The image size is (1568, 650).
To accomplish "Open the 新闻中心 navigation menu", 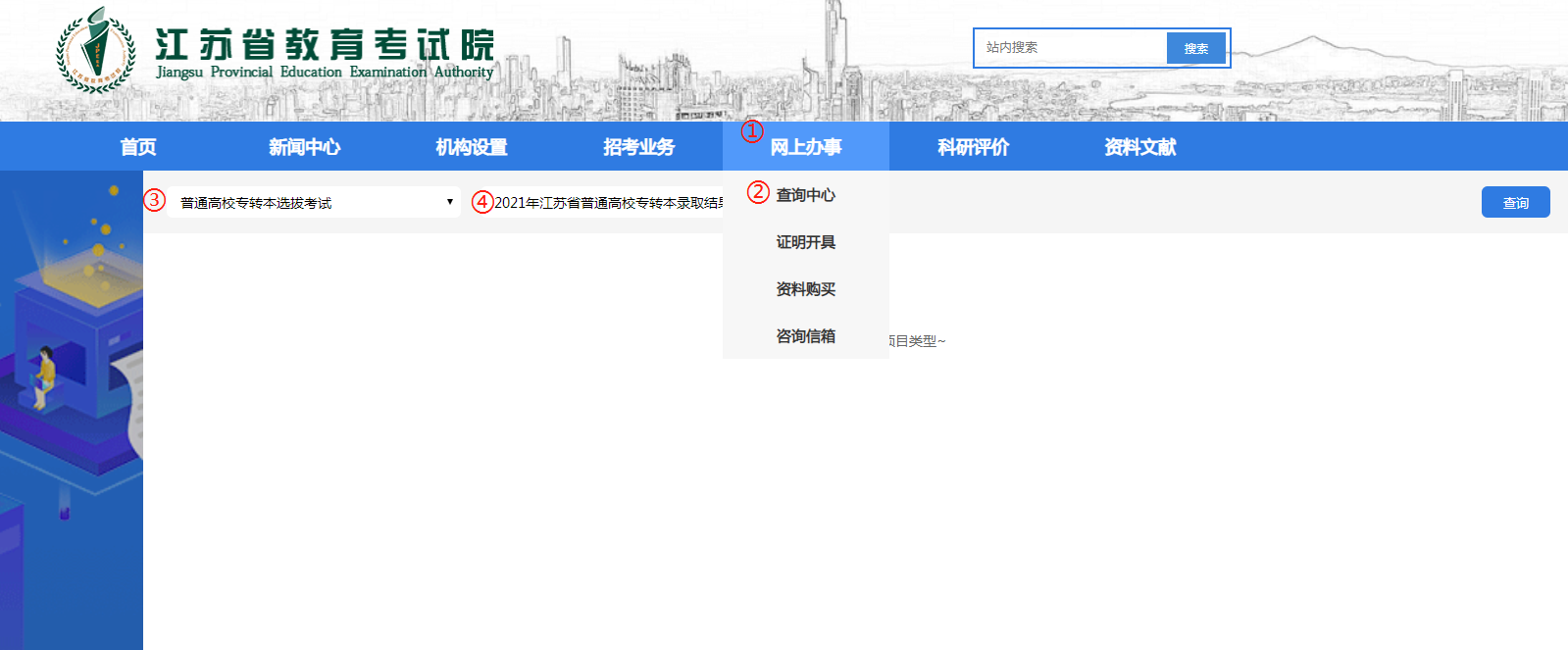I will [x=305, y=147].
